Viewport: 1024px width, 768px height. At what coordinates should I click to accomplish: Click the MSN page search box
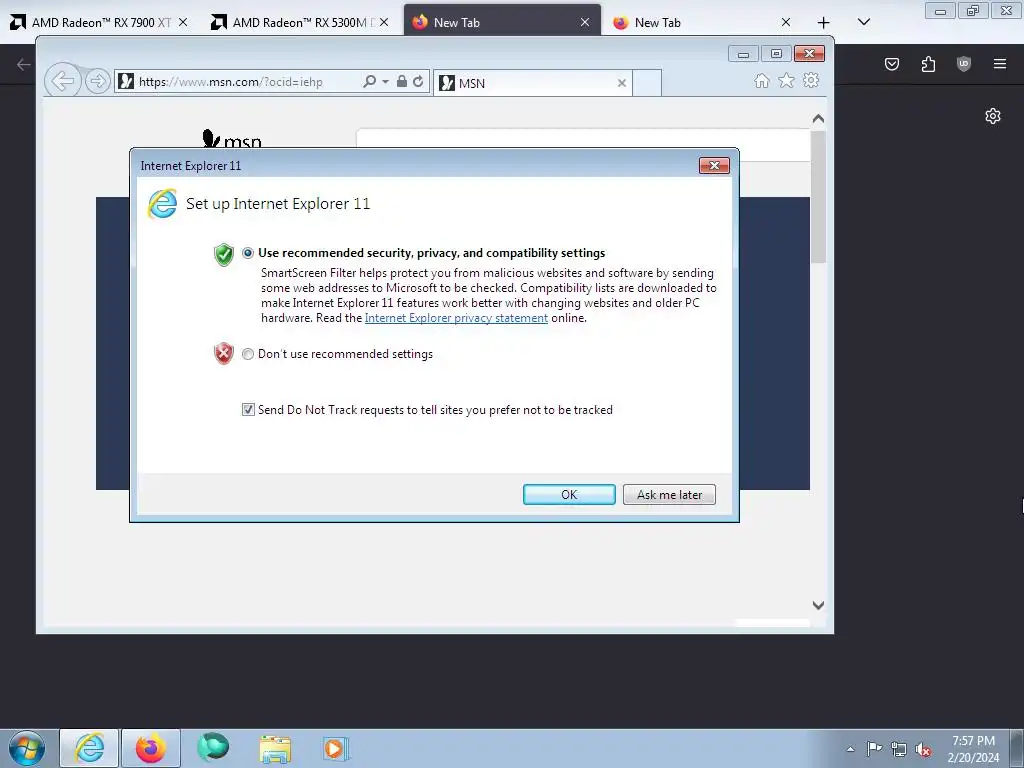pyautogui.click(x=583, y=144)
